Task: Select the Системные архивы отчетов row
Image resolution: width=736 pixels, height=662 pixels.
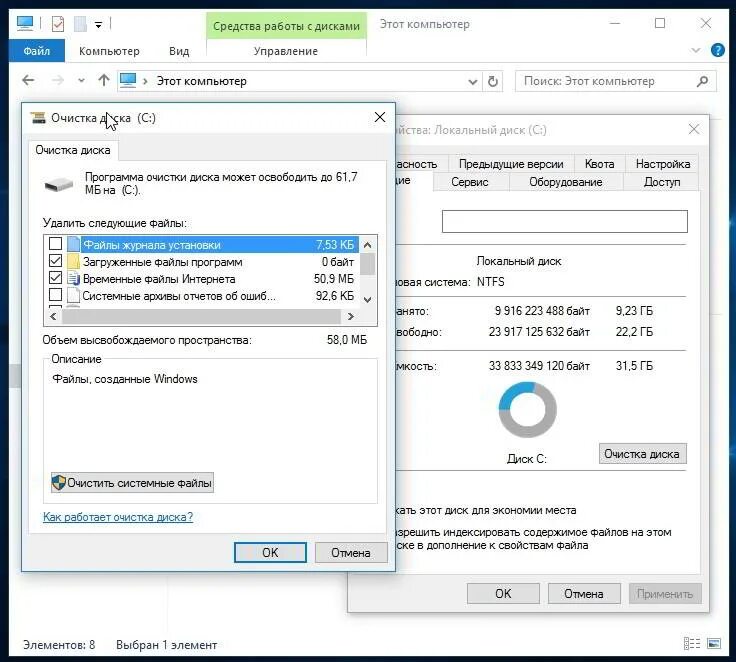Action: (x=202, y=296)
